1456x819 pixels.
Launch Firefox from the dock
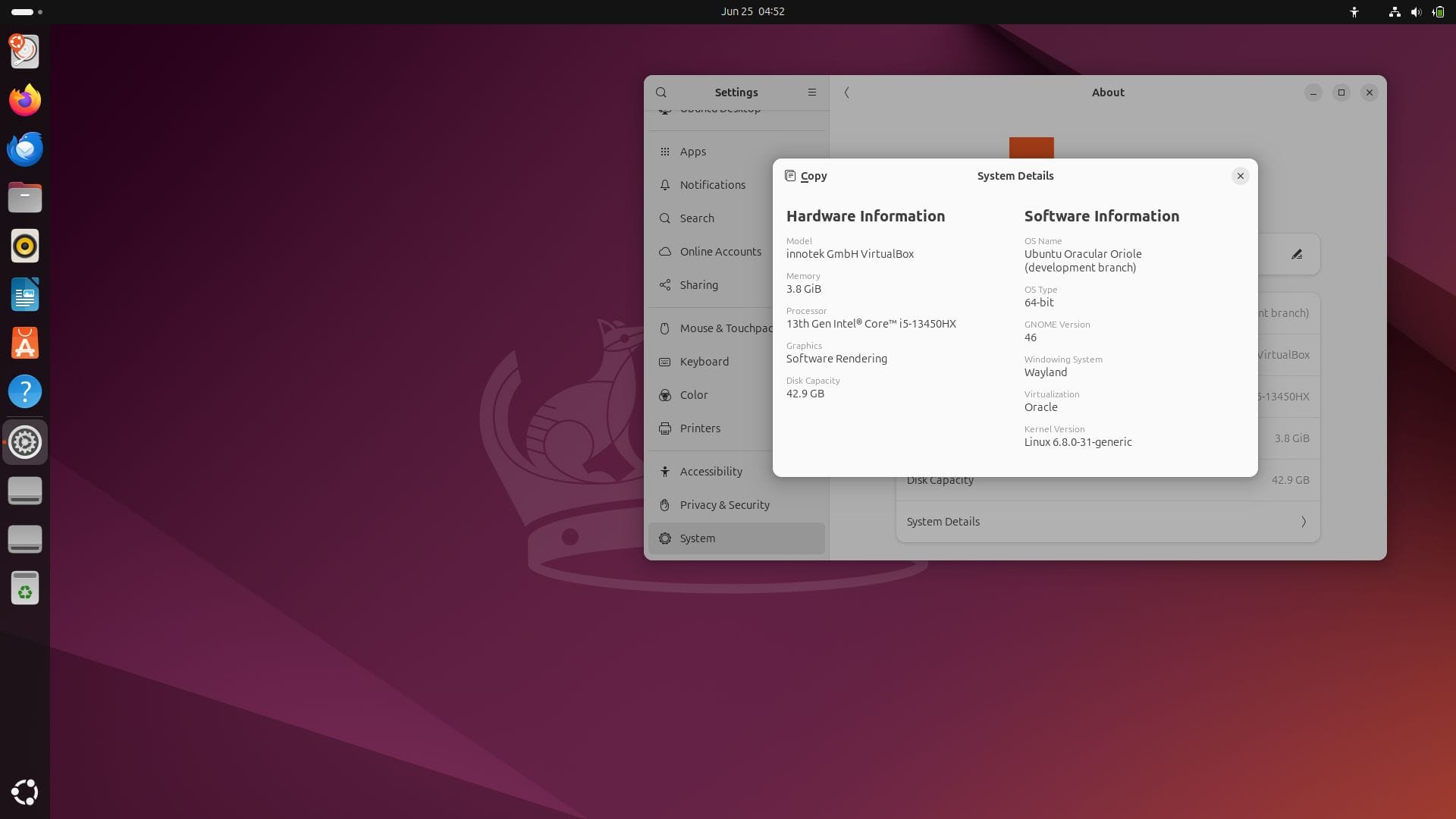pos(24,99)
